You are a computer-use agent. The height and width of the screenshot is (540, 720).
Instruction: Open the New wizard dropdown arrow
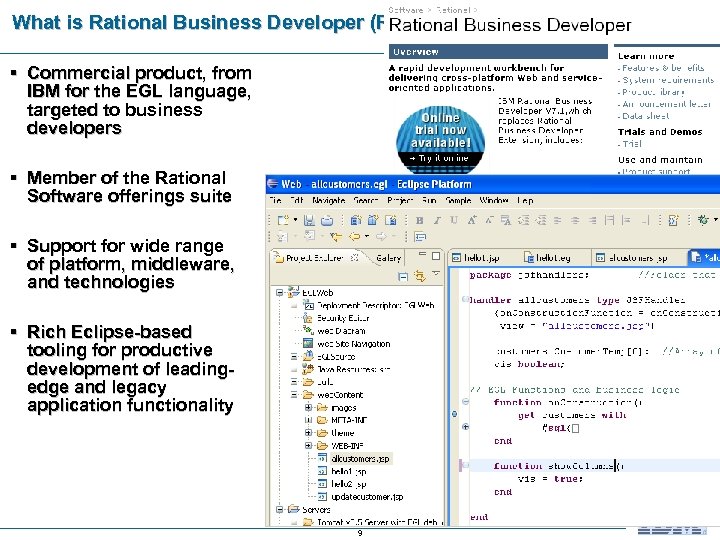pyautogui.click(x=295, y=220)
